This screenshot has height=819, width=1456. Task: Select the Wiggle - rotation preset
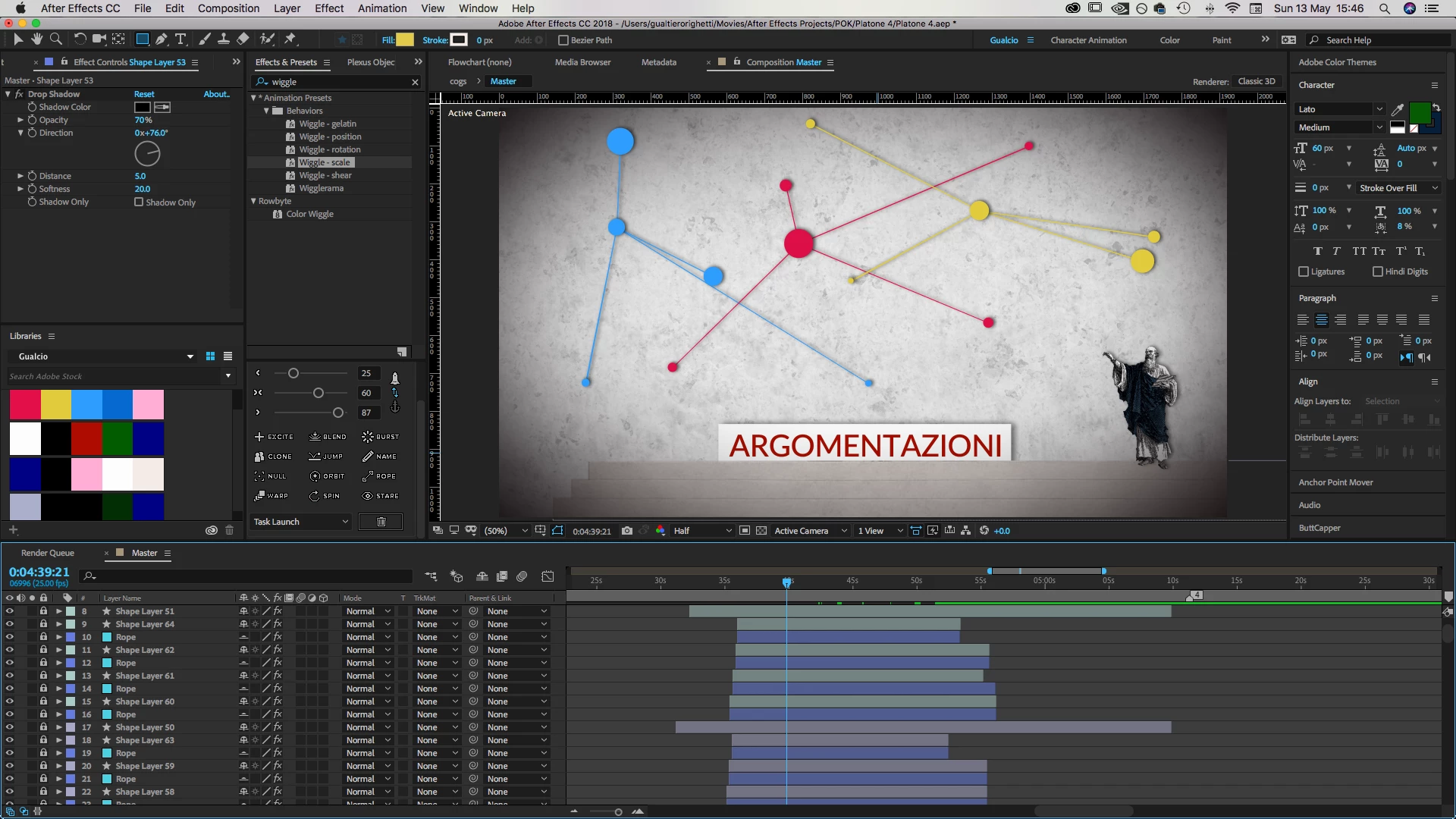point(329,149)
